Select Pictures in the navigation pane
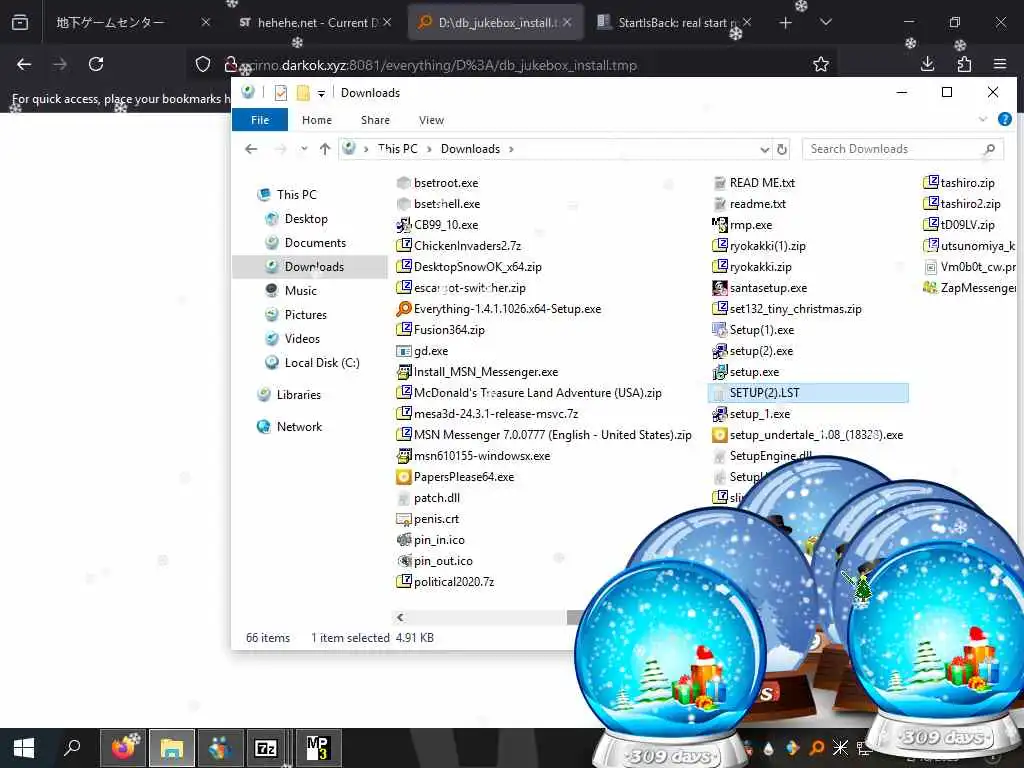 [x=306, y=315]
